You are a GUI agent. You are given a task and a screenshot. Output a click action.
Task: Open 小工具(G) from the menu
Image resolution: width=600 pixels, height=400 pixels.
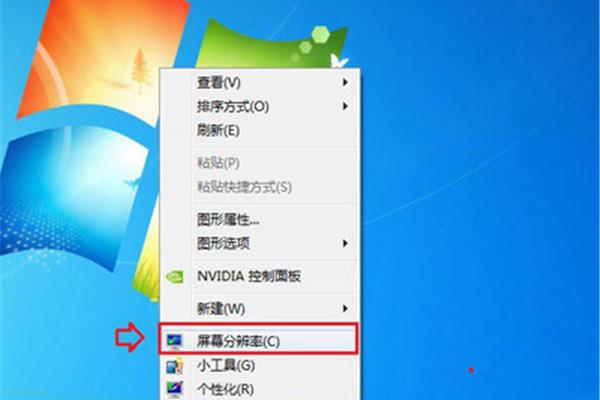(x=259, y=366)
